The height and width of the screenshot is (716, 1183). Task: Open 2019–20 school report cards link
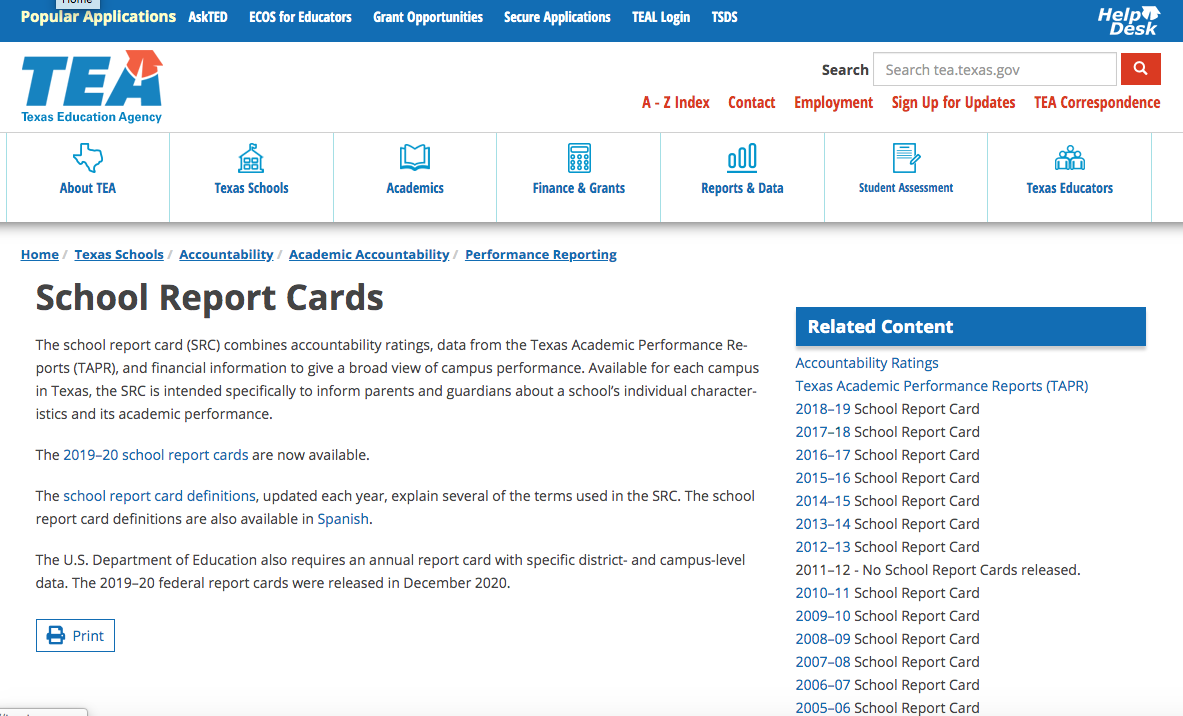[x=155, y=455]
